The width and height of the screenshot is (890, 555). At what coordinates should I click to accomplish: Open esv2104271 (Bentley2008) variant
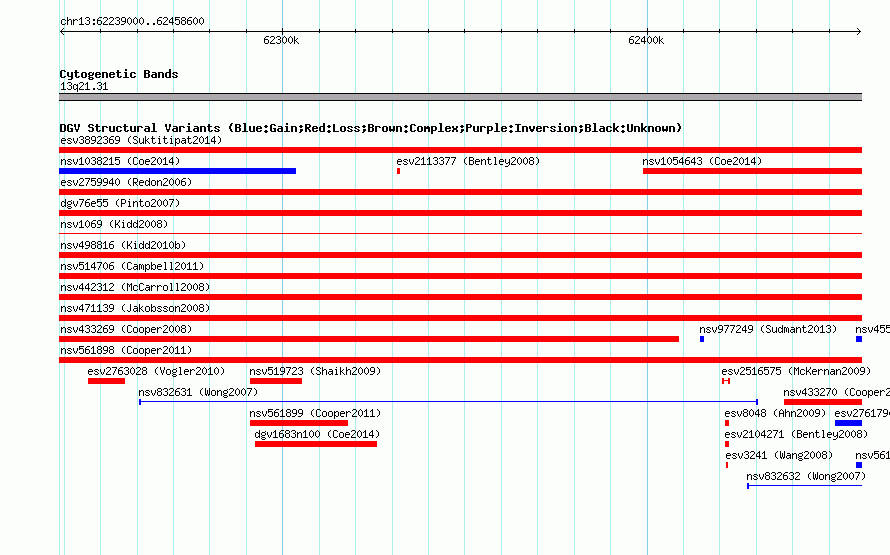click(796, 434)
